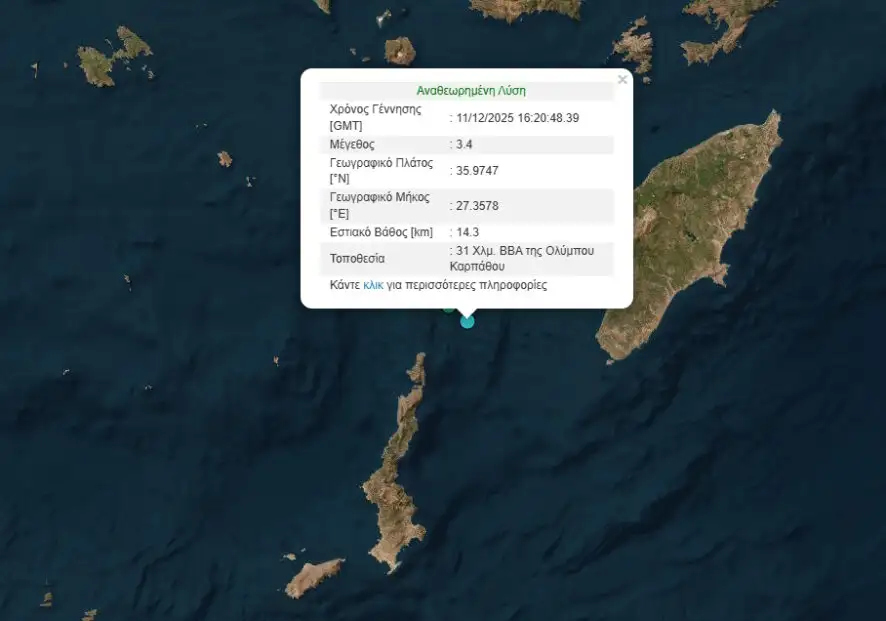This screenshot has height=621, width=886.
Task: Click the longitude value 27.3578
Action: 478,206
